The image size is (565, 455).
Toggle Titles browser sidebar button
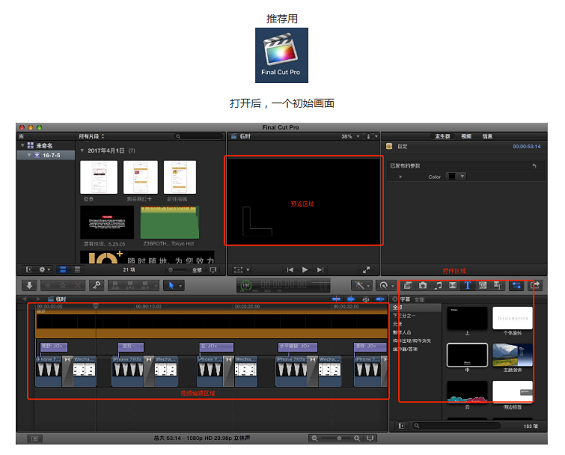tap(401, 426)
